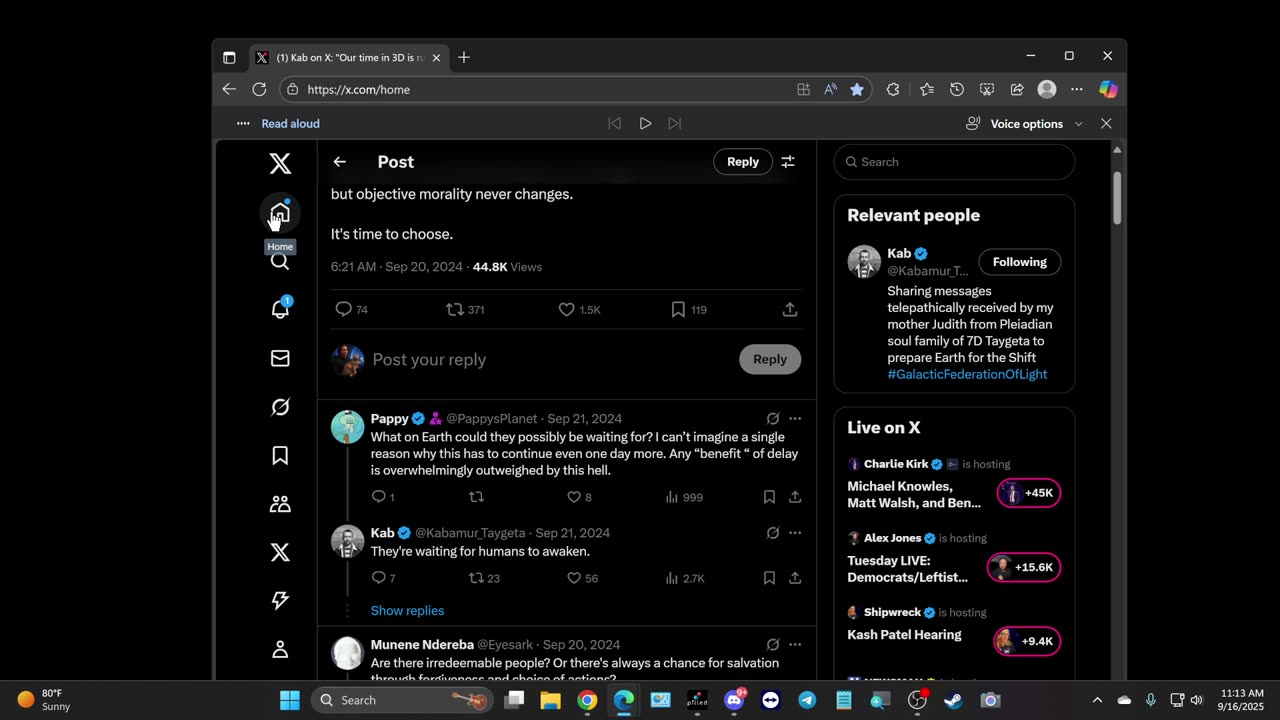This screenshot has width=1280, height=720.
Task: Click Edge screenshot scissors icon
Action: coord(987,89)
